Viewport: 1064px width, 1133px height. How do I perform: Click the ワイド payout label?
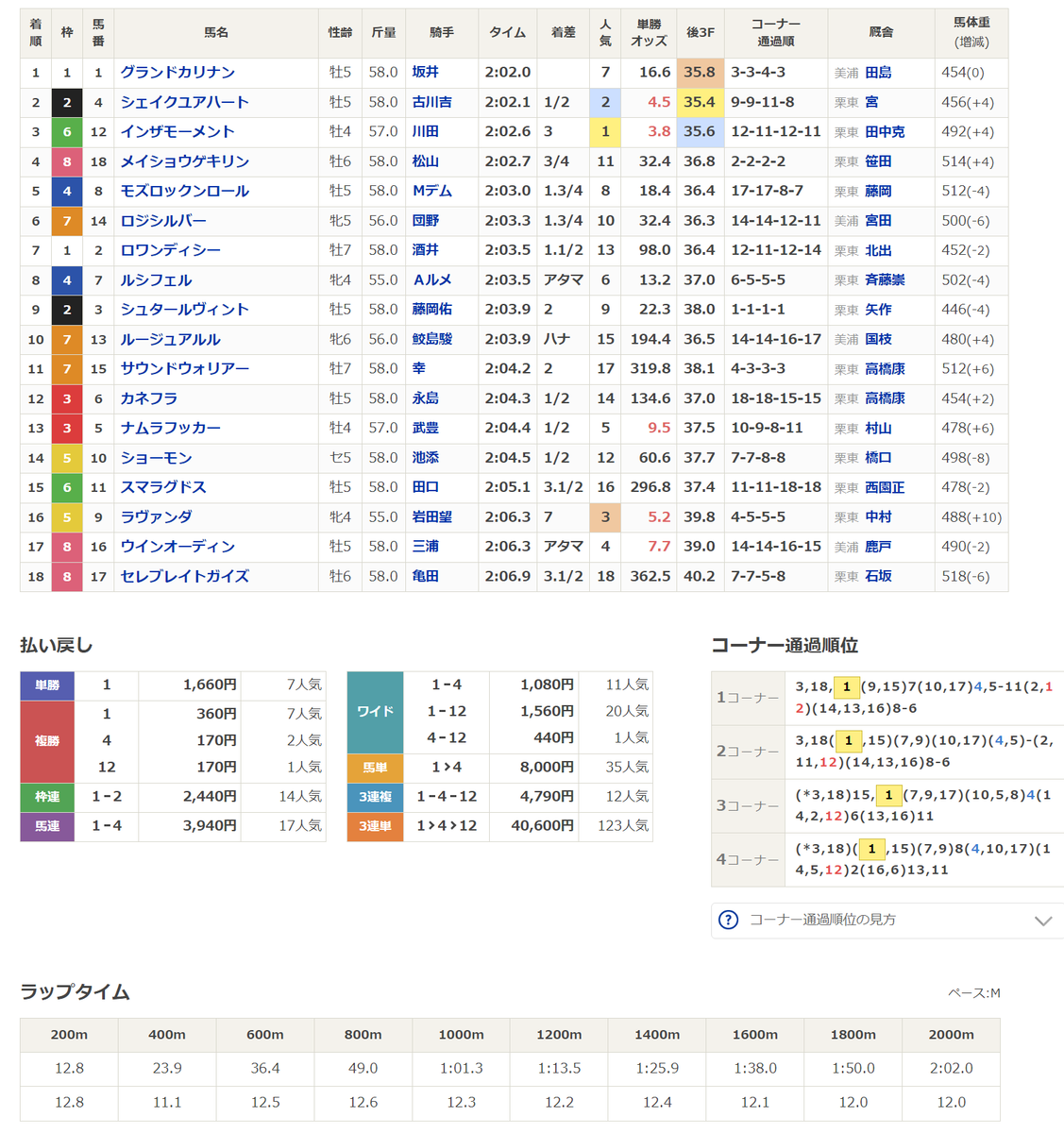(x=376, y=712)
